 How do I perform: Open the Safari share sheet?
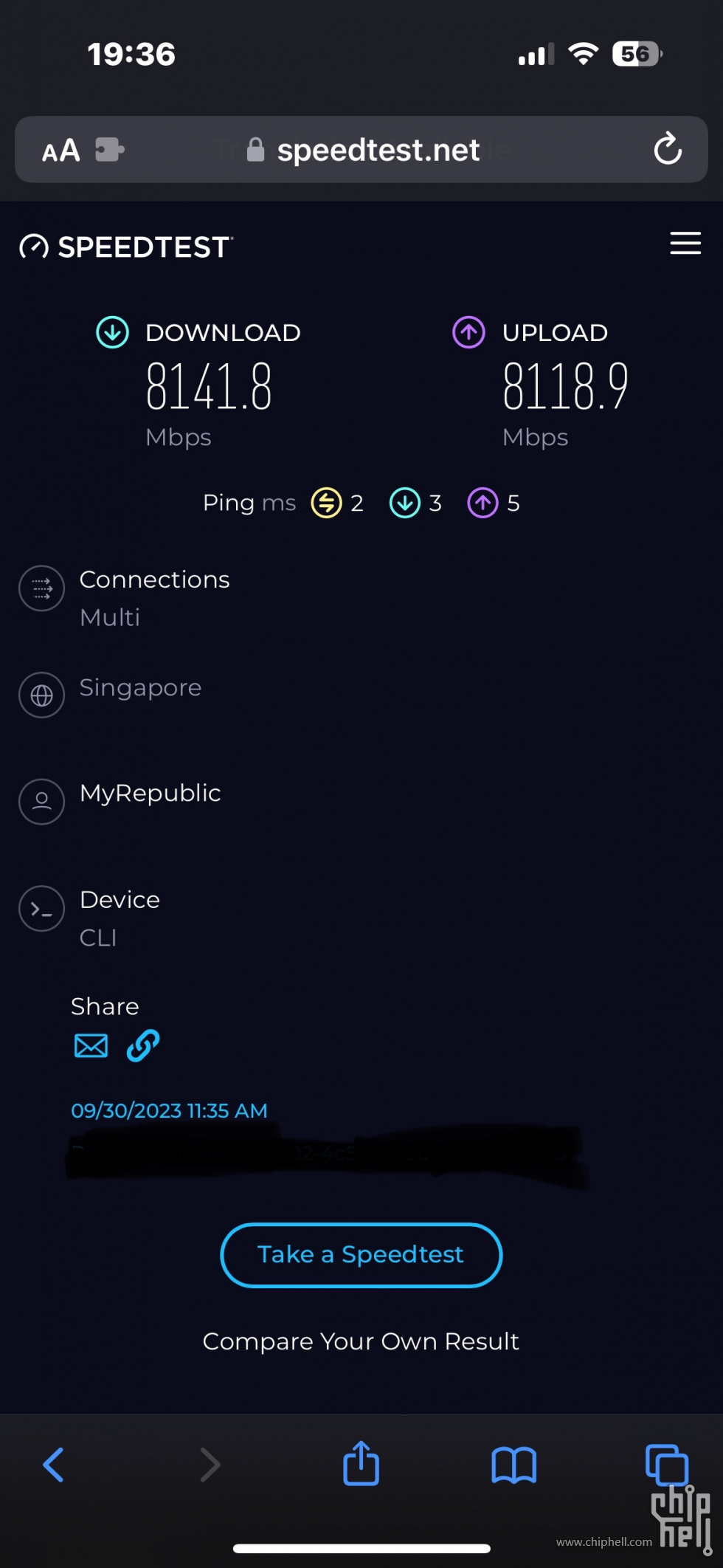(x=361, y=1463)
